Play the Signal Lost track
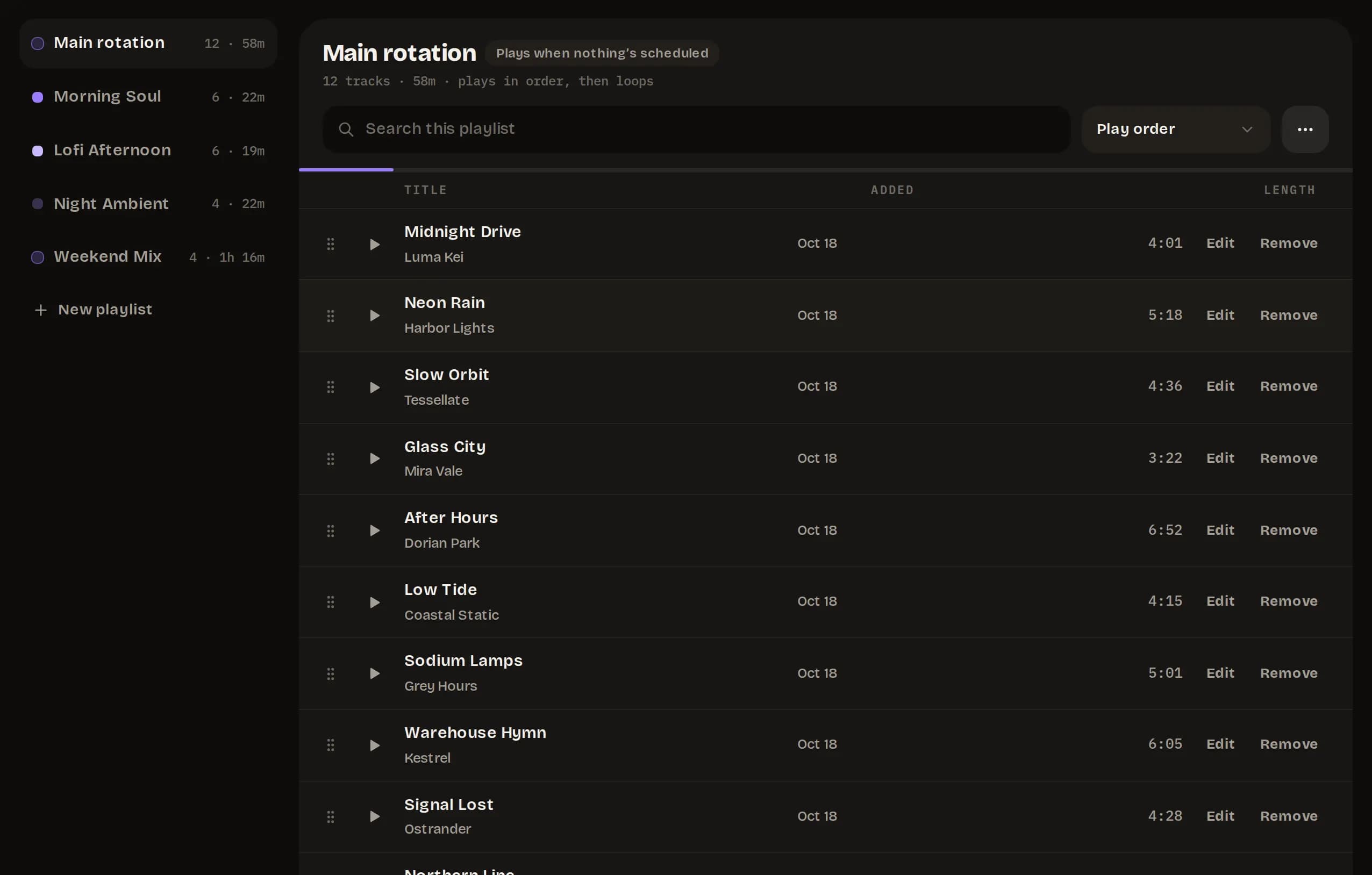 point(374,816)
